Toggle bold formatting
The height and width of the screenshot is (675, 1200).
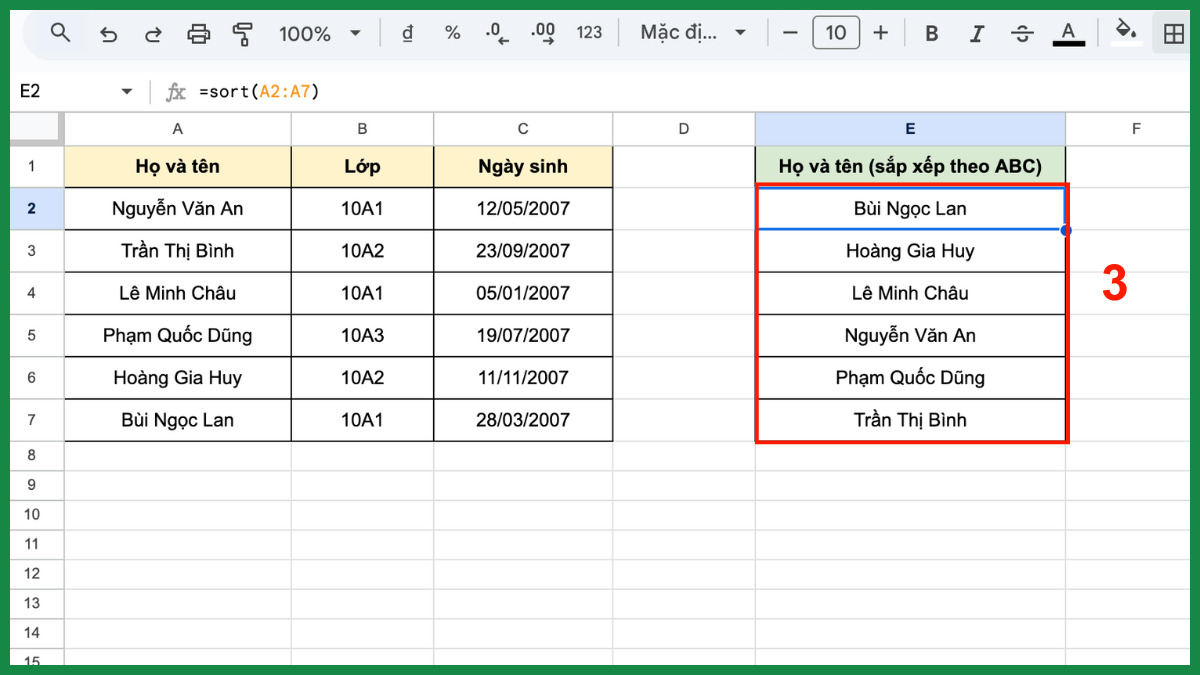pyautogui.click(x=931, y=34)
